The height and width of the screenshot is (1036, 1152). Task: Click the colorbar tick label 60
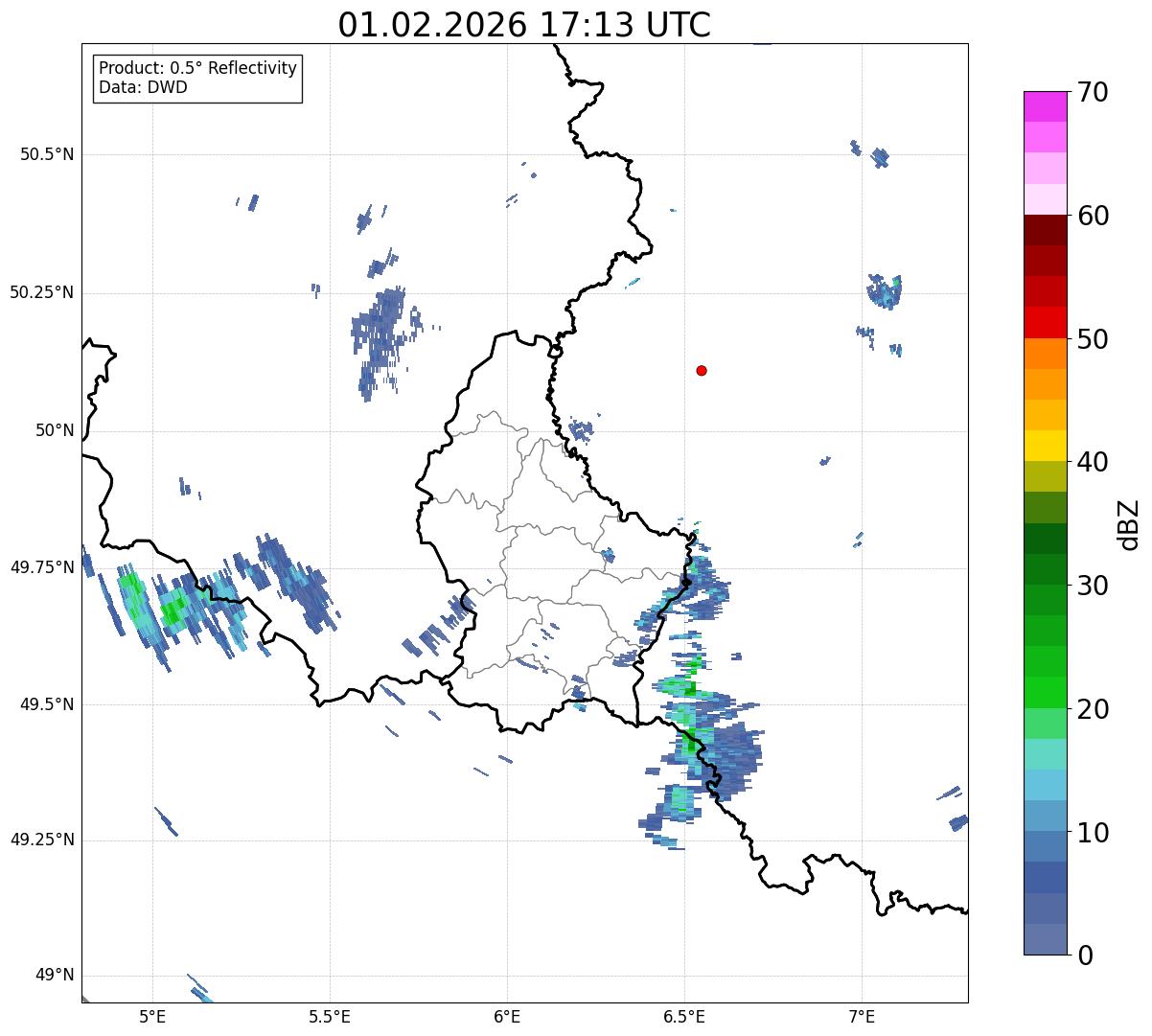point(1093,216)
